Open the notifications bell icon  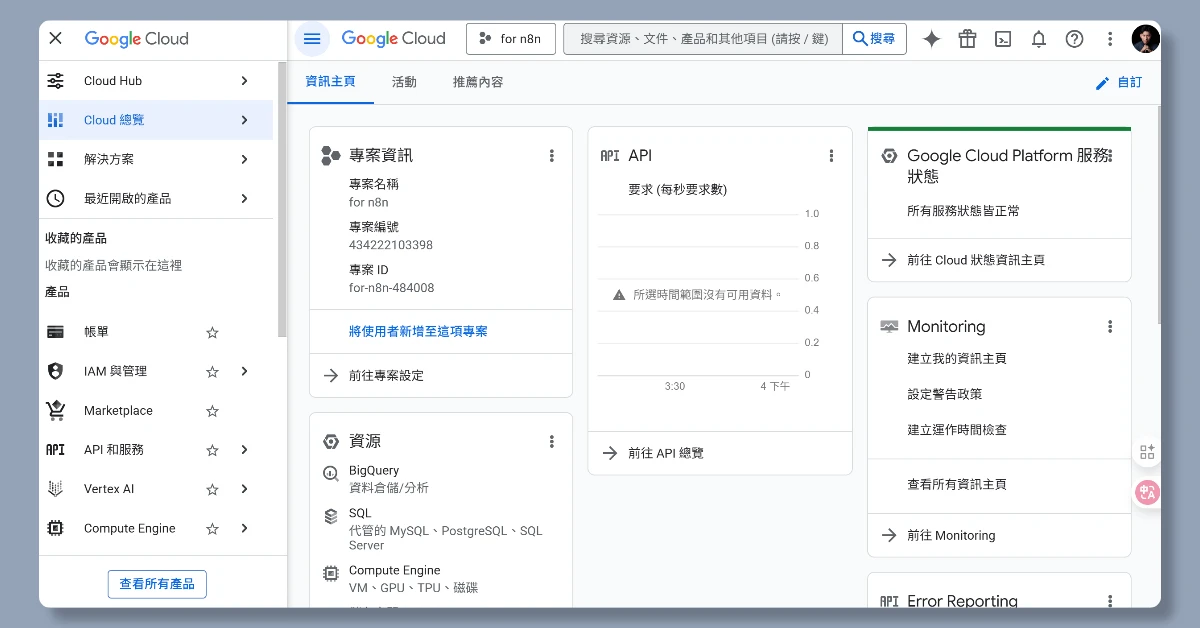(1039, 39)
